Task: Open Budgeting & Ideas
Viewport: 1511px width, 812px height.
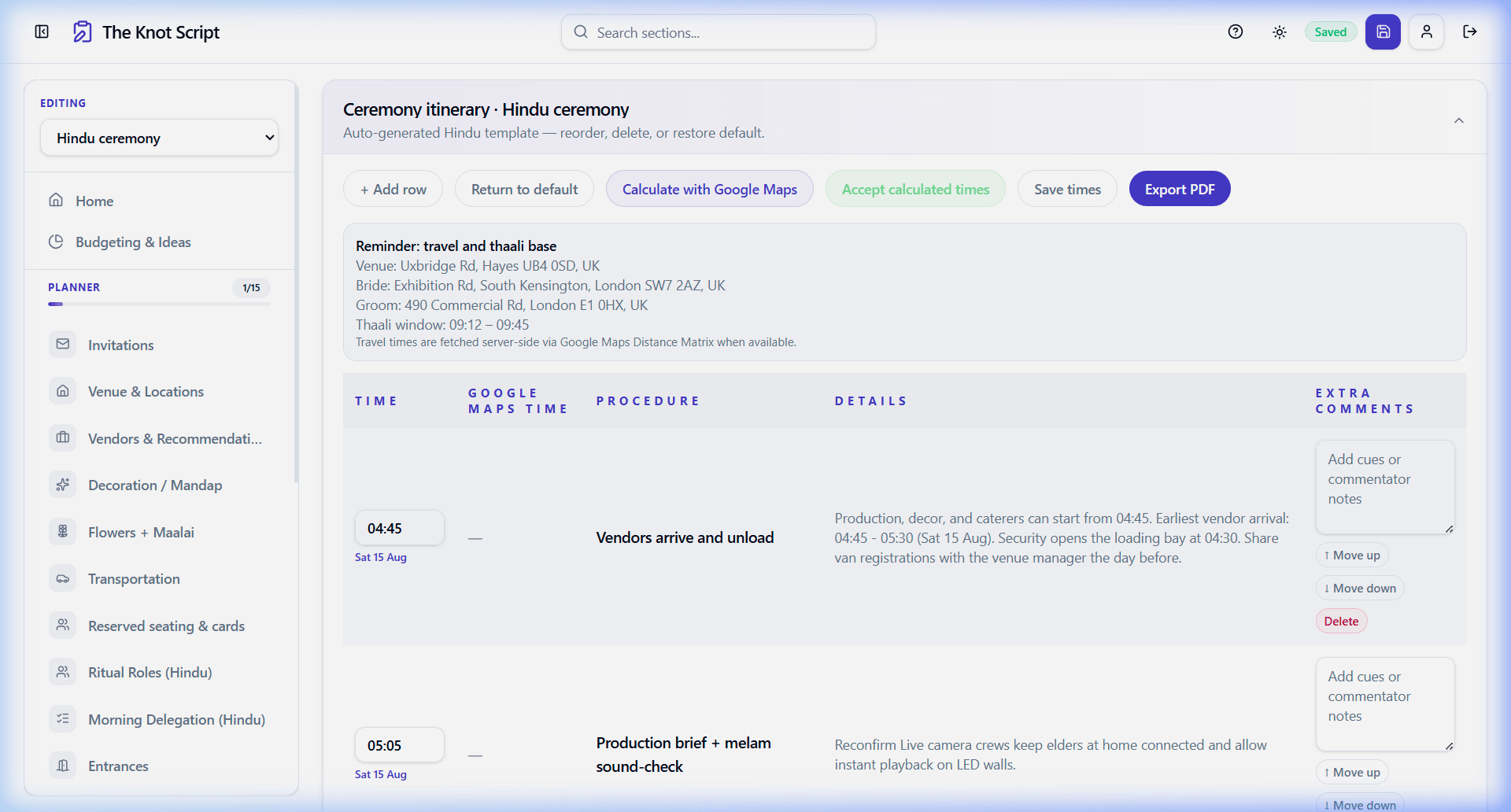Action: (x=133, y=242)
